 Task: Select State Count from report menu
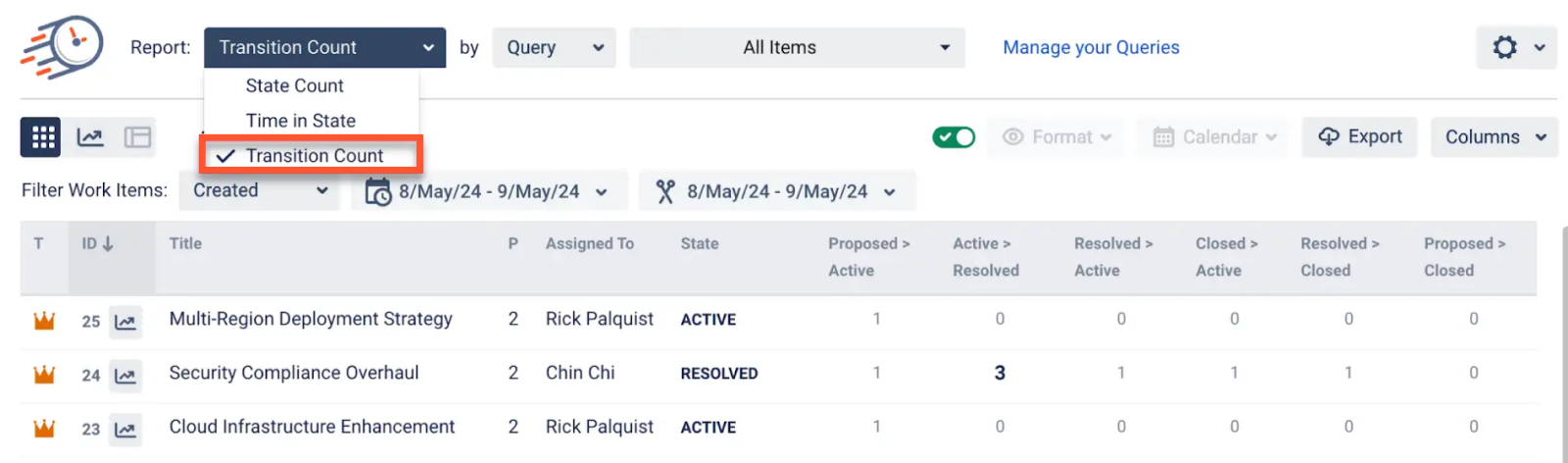pyautogui.click(x=294, y=86)
